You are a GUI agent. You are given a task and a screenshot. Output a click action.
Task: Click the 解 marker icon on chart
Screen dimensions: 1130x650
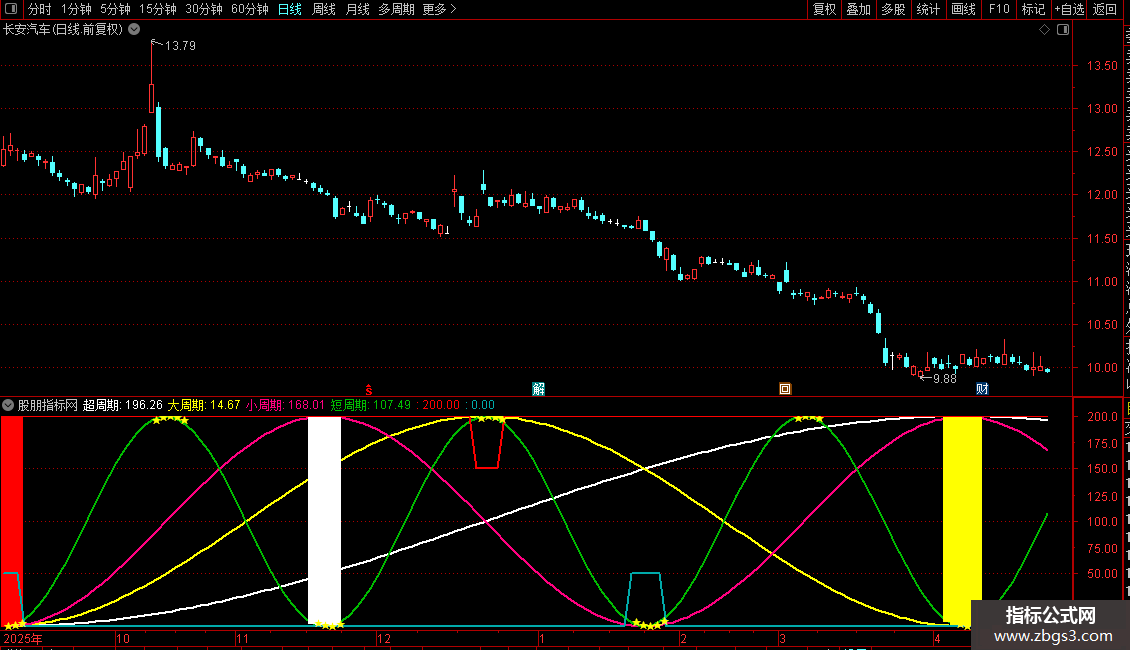coord(538,389)
